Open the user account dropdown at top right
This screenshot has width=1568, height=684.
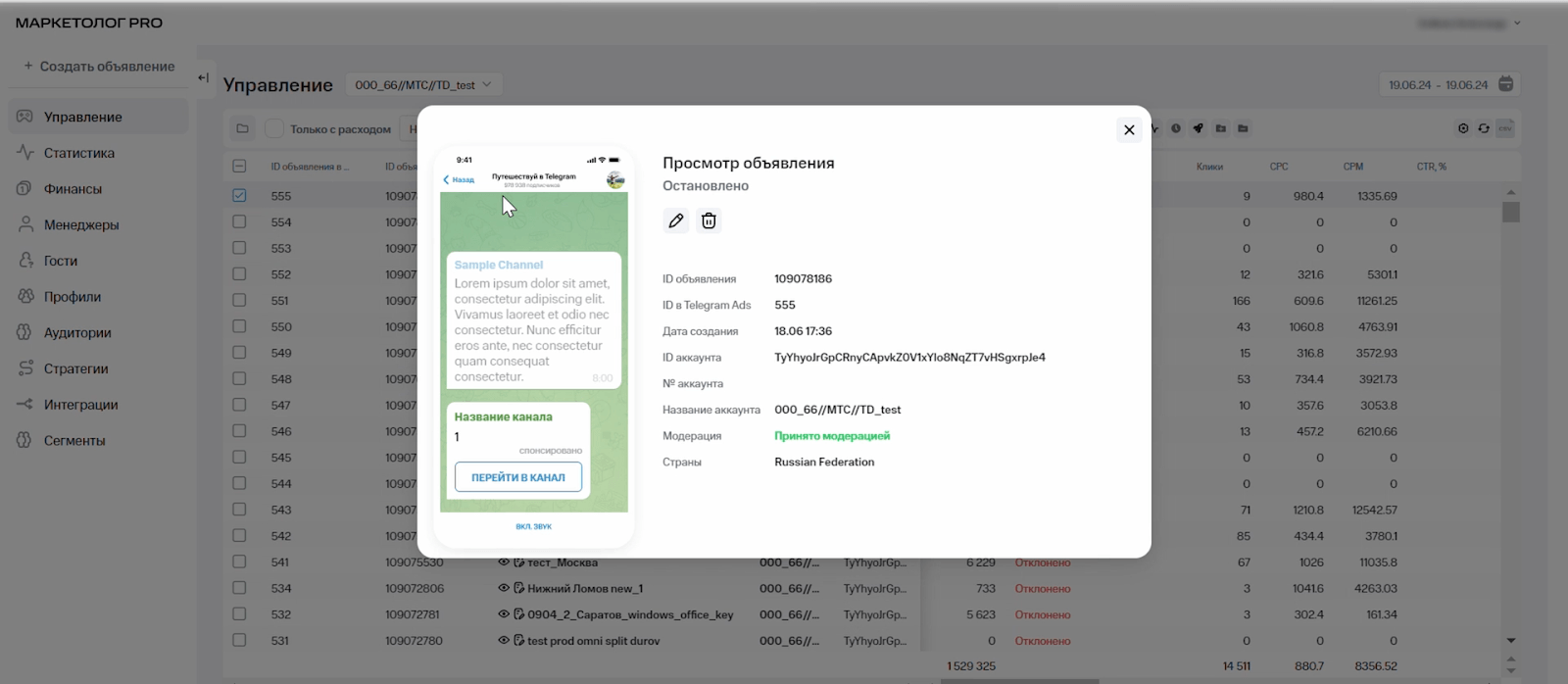(x=1469, y=23)
